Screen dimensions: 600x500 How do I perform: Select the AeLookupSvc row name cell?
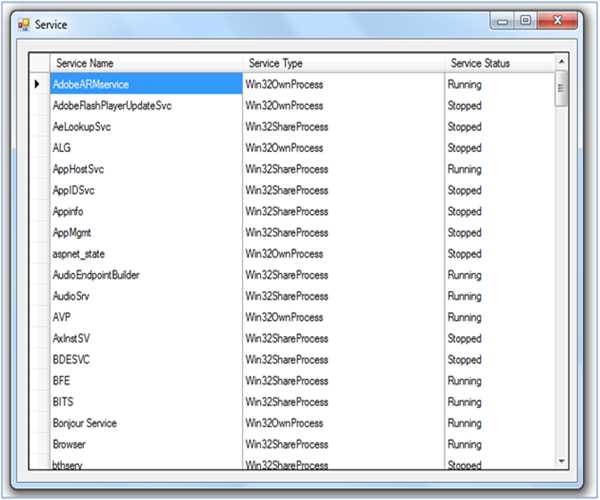pos(145,127)
